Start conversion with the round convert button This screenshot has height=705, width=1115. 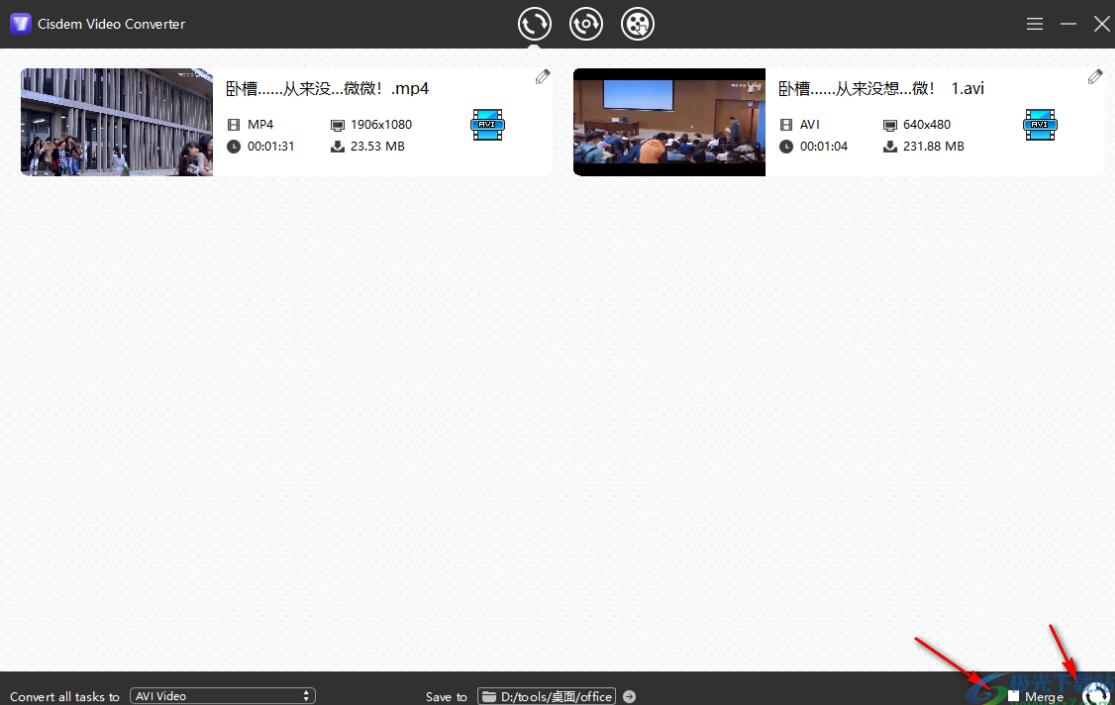click(1096, 694)
